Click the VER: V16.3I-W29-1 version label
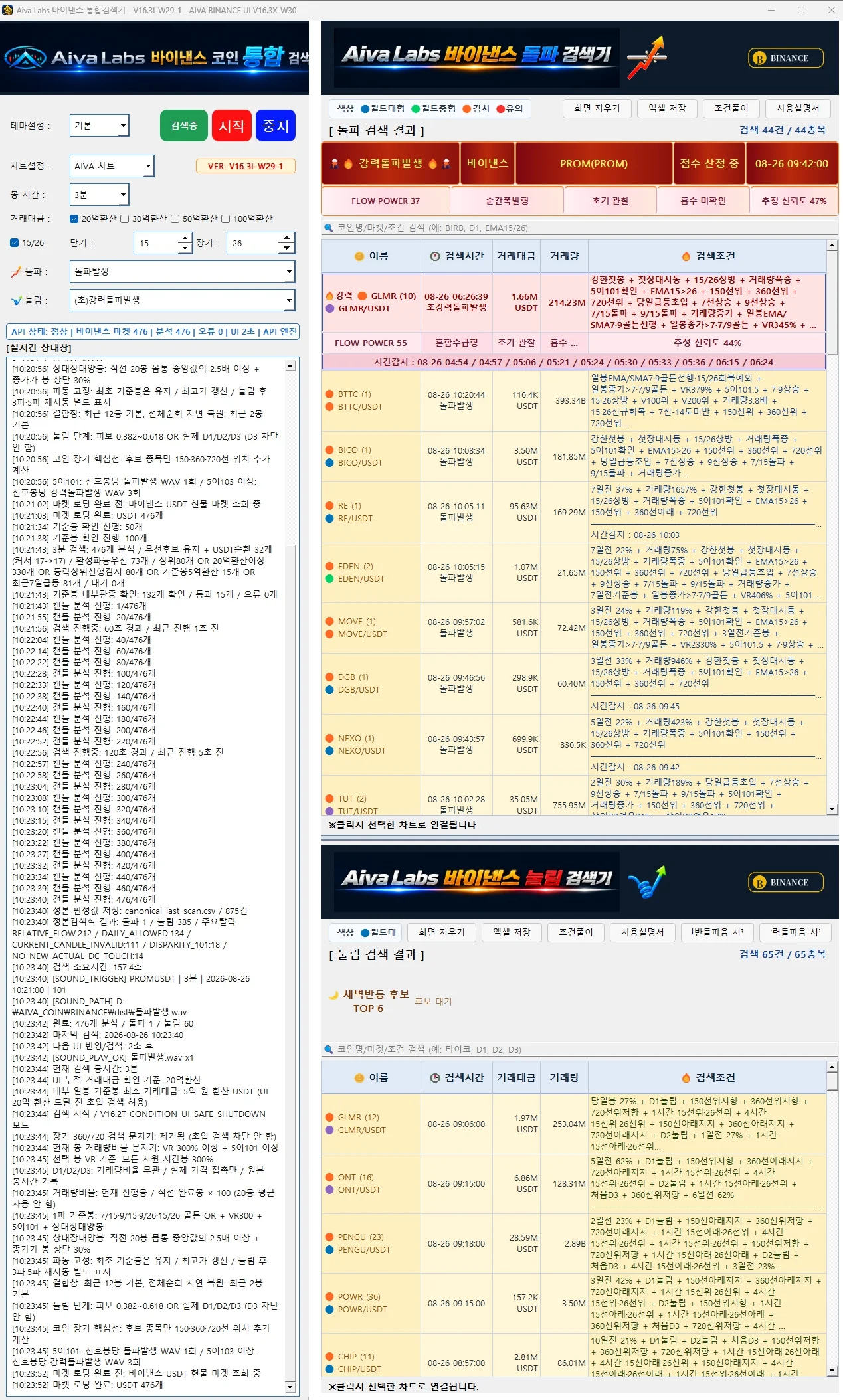Screen dimensions: 843x1400 click(246, 166)
